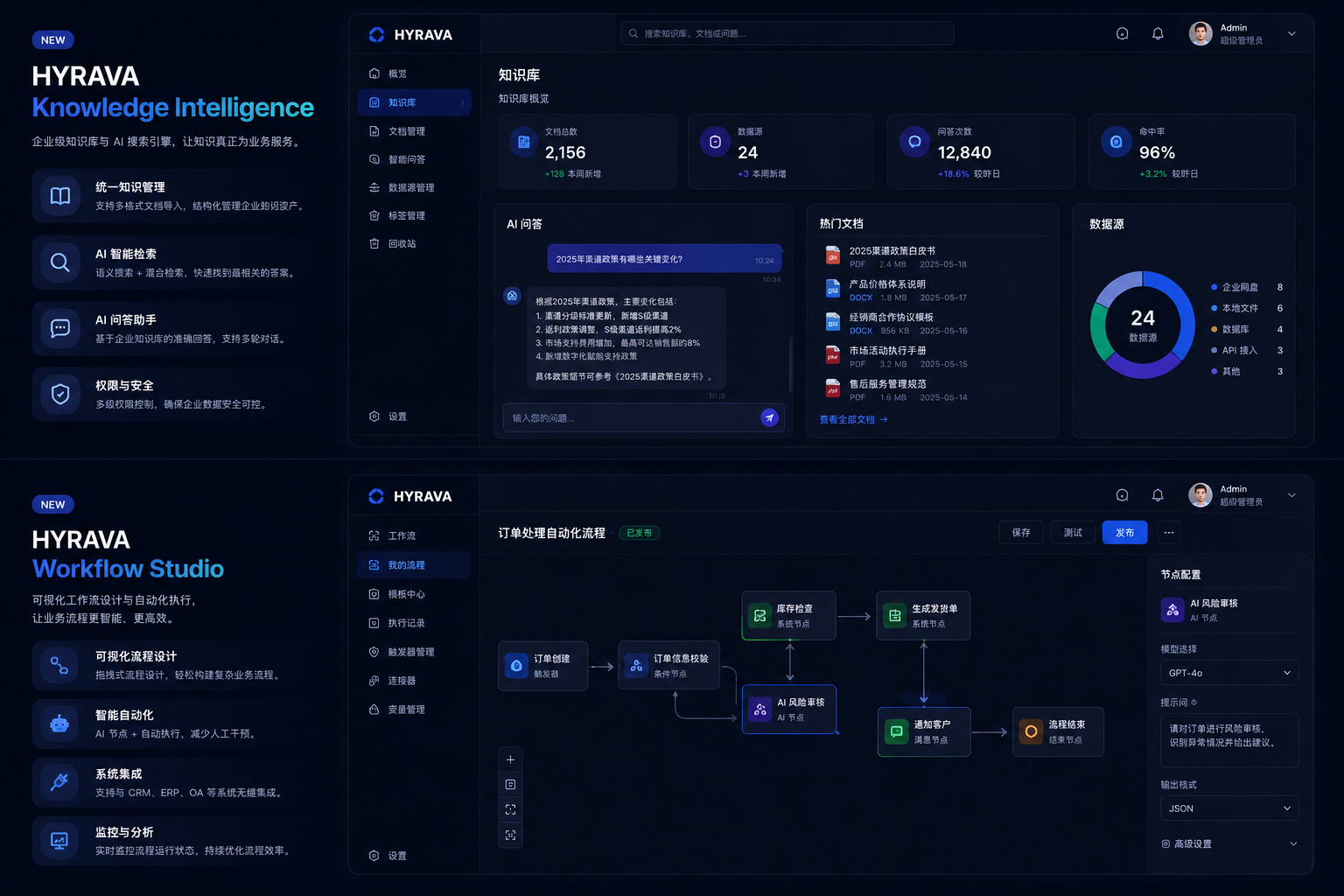Click the bot avatar beside the AI answer
Viewport: 1344px width, 896px height.
[x=512, y=296]
